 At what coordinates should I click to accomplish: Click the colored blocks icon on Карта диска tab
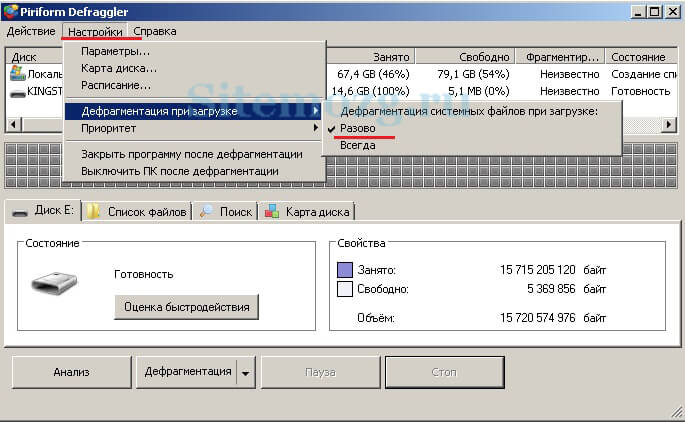coord(272,211)
